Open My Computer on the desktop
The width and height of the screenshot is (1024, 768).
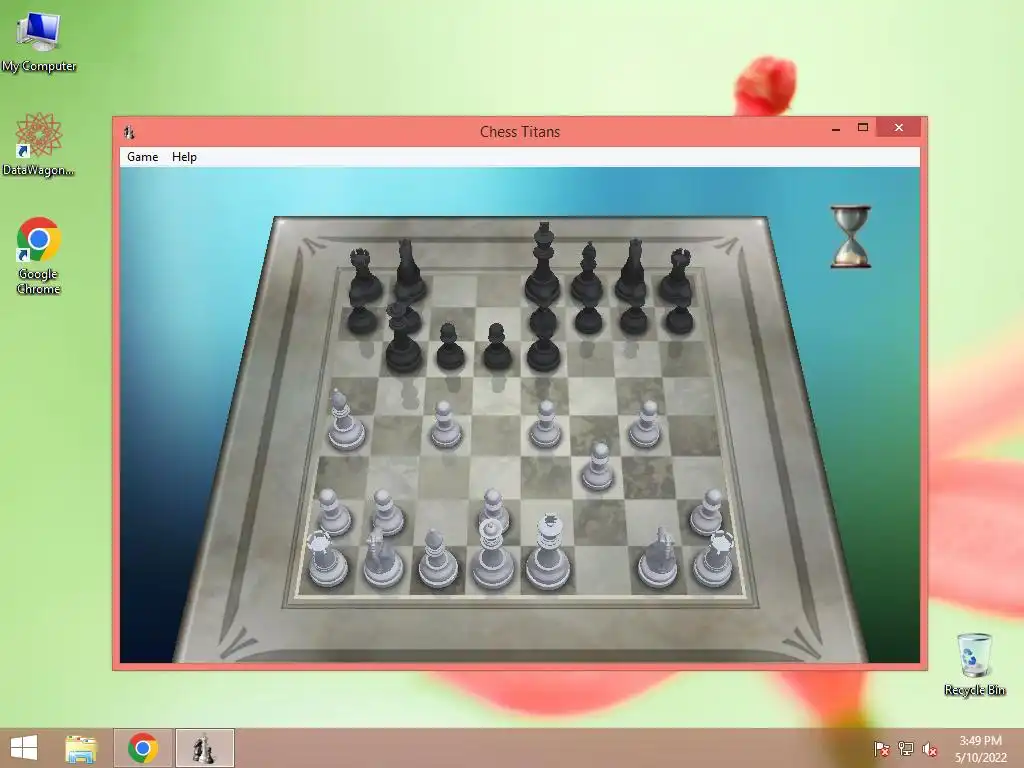click(x=39, y=40)
